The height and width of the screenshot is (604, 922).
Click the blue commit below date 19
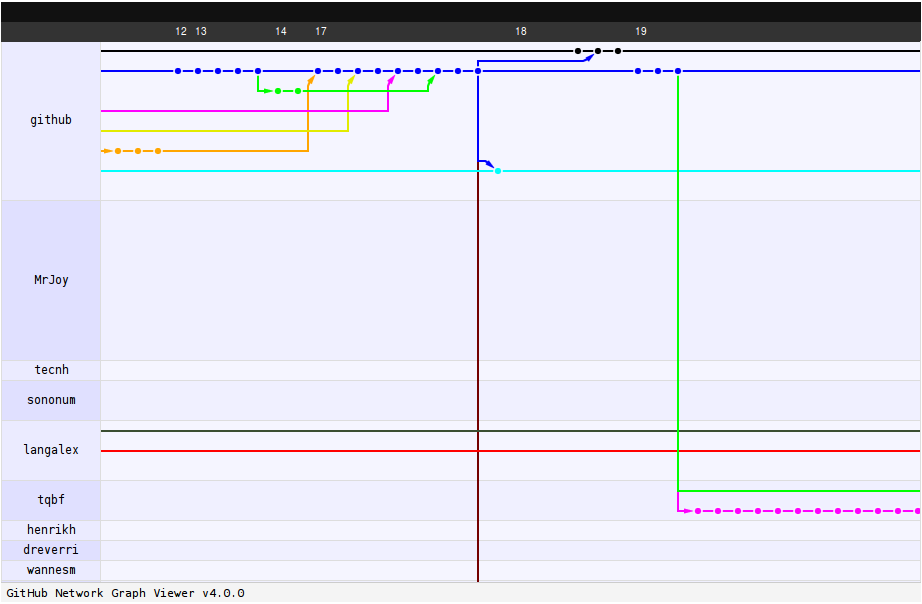click(x=638, y=71)
